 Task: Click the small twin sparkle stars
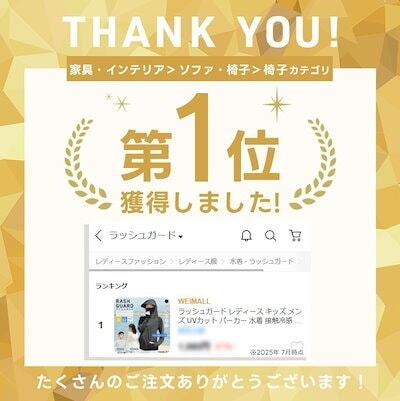tap(118, 102)
